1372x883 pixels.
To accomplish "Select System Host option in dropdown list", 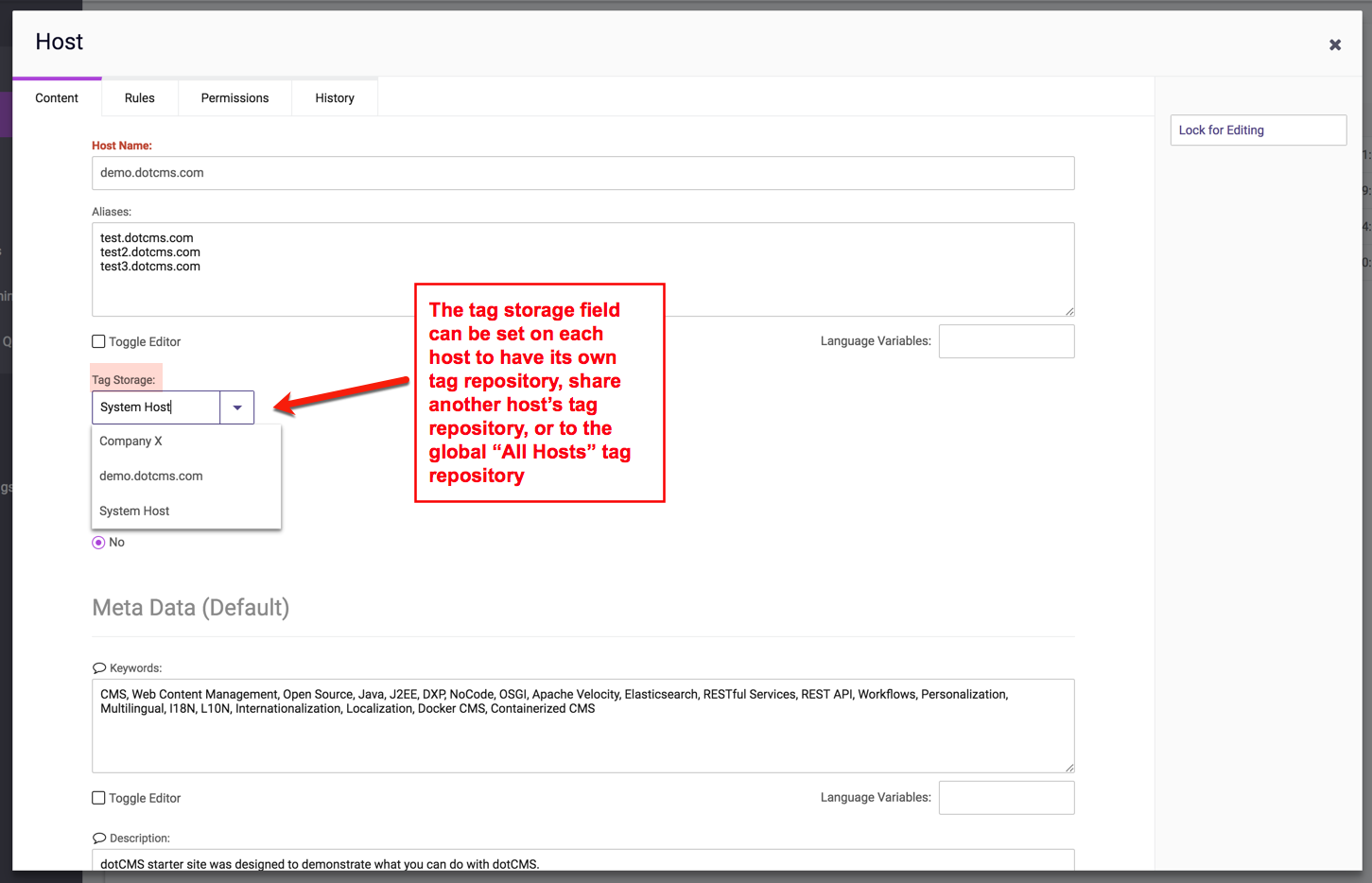I will point(134,511).
